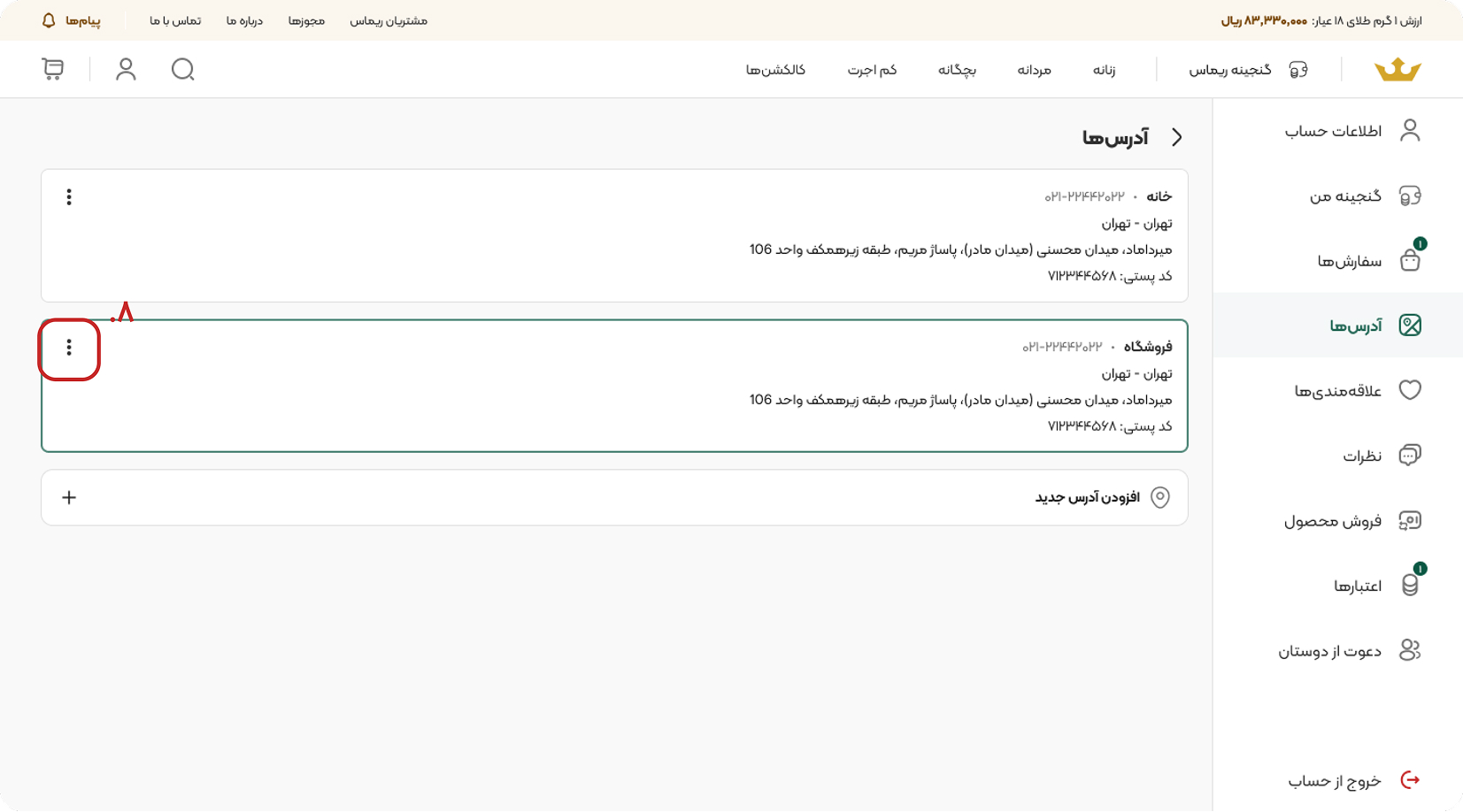
Task: Open گنجینه من in sidebar
Action: 1345,195
